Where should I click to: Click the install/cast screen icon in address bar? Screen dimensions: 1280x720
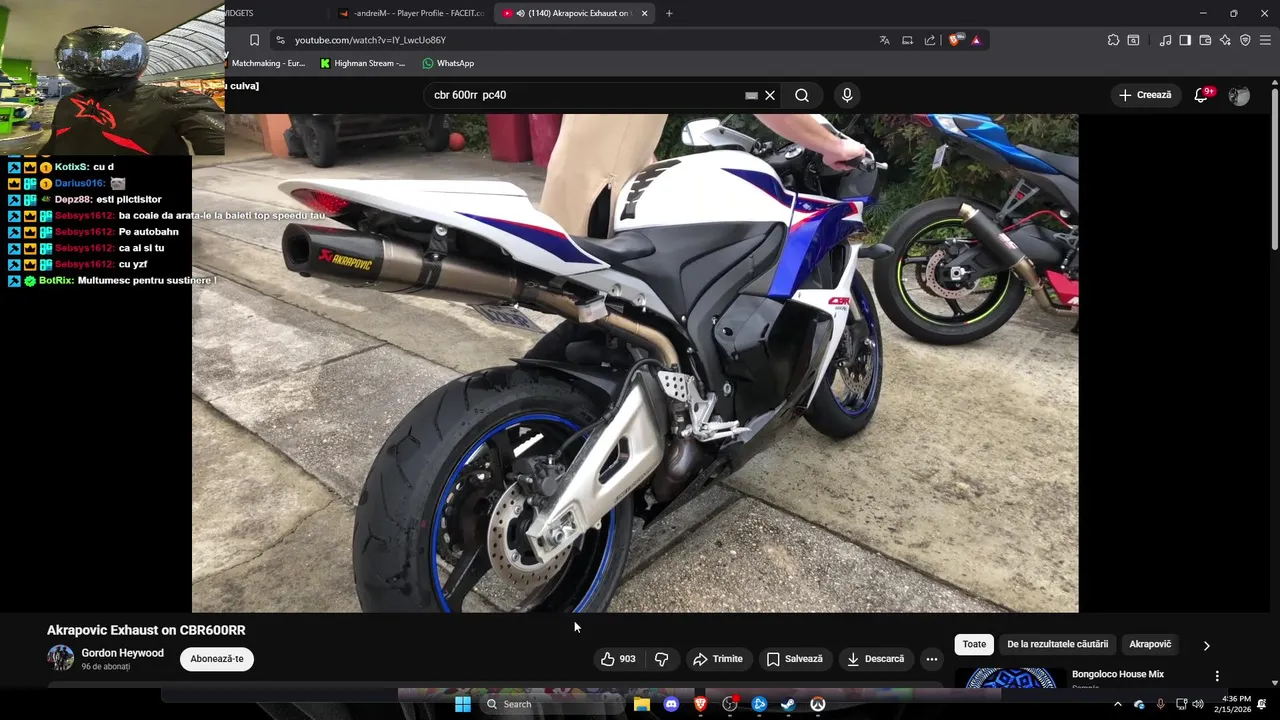[907, 40]
